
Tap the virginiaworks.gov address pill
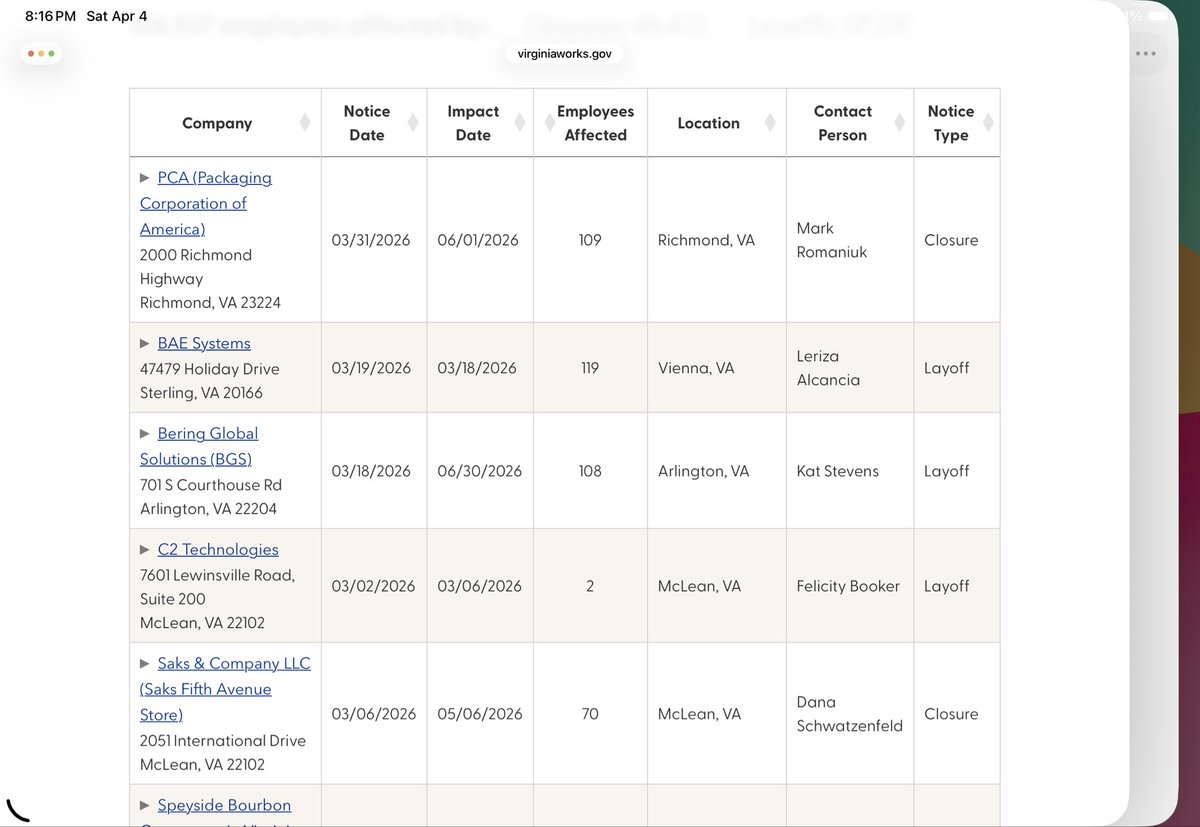[x=565, y=54]
